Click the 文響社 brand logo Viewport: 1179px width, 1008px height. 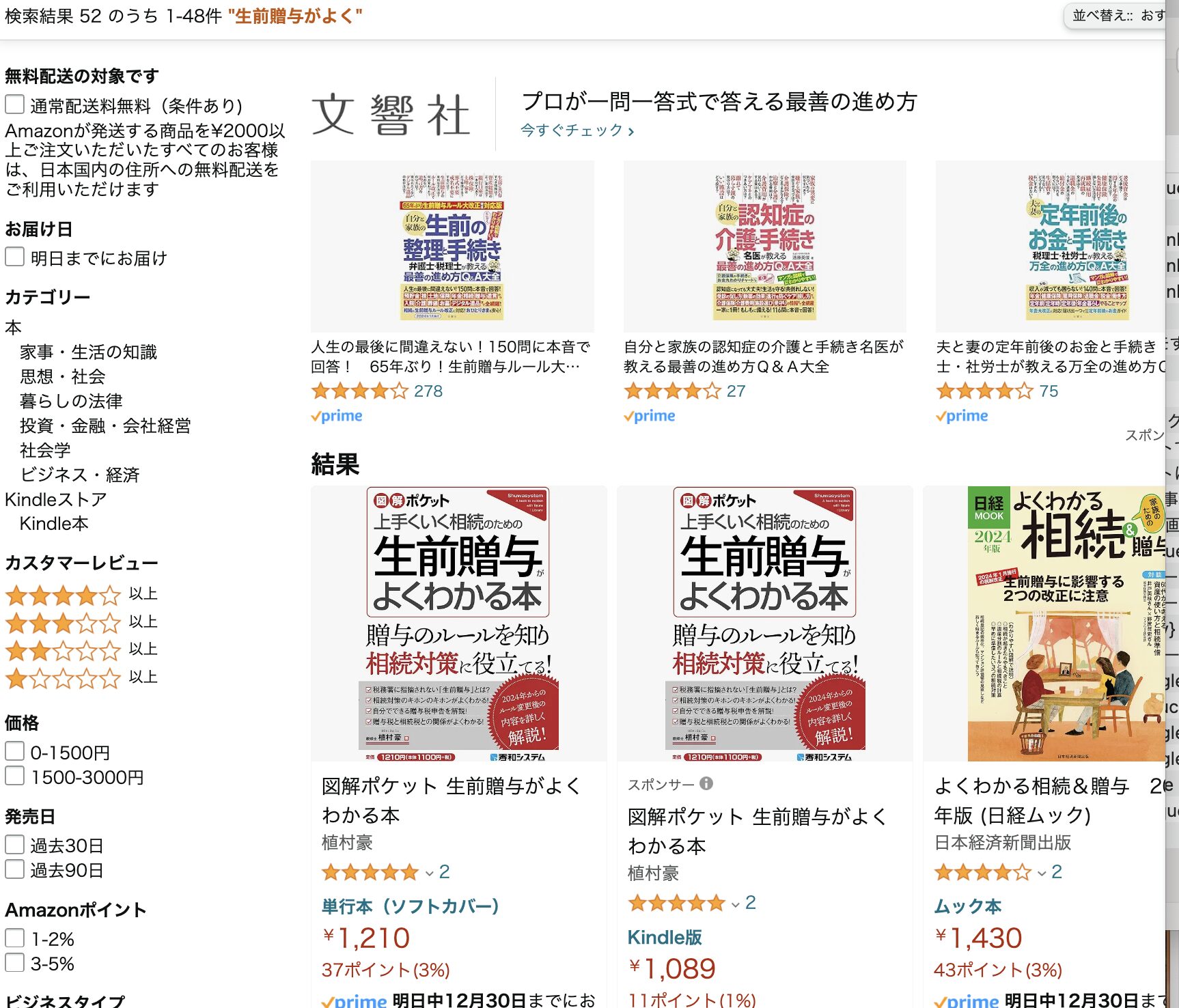tap(392, 115)
